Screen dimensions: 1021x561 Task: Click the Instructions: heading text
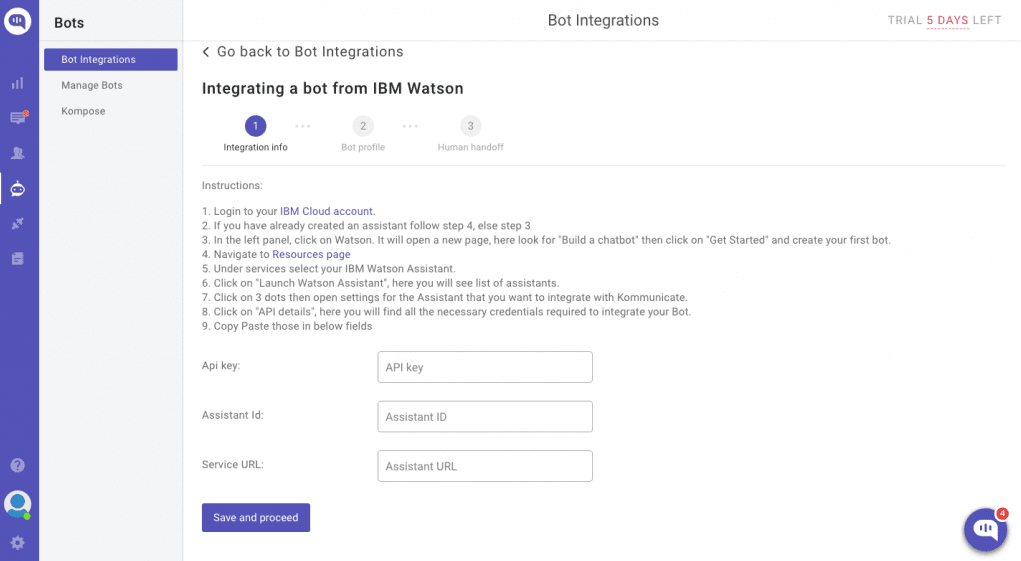(232, 185)
